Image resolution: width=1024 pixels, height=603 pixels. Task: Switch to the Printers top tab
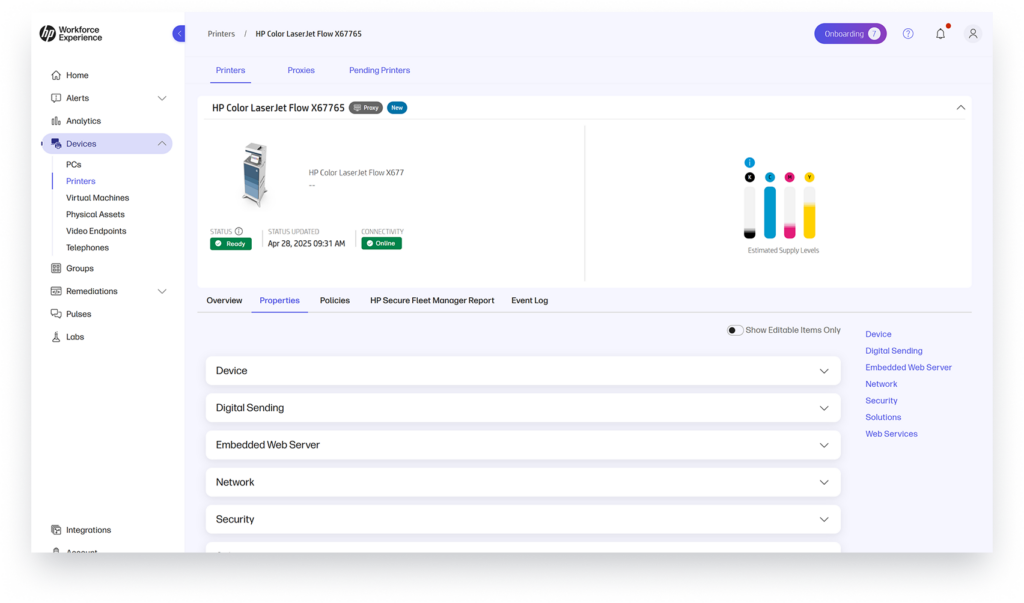[231, 71]
